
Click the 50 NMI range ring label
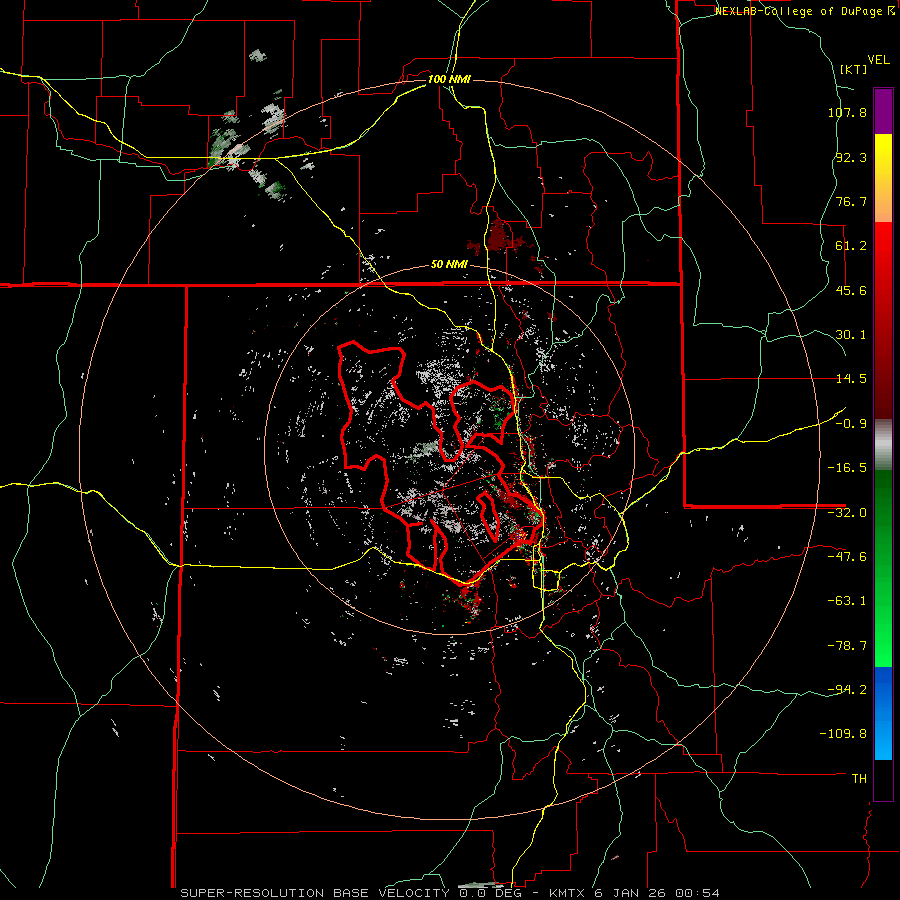pyautogui.click(x=449, y=265)
